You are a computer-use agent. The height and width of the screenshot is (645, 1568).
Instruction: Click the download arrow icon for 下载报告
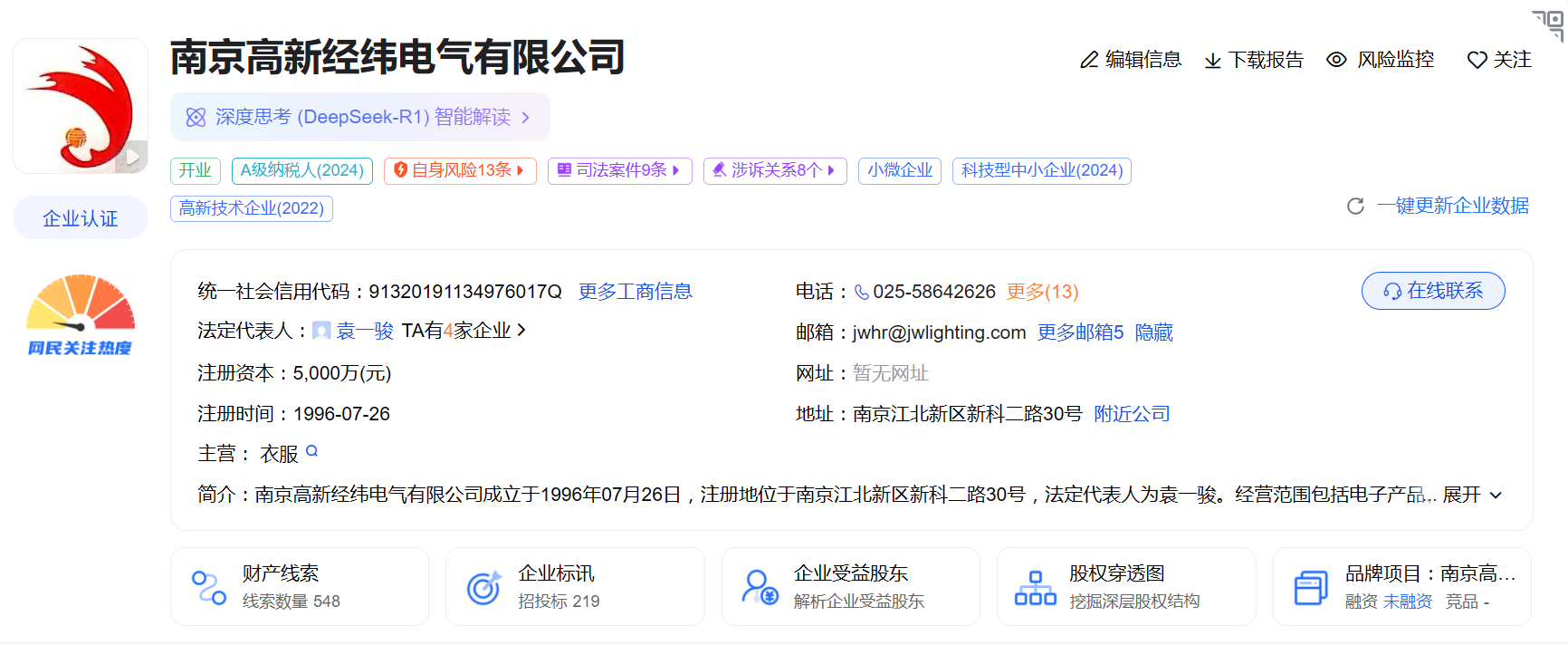click(1213, 61)
